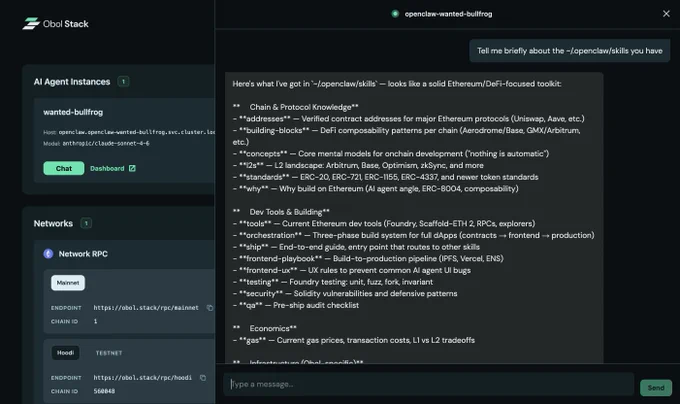
Task: Click the Networks section heading
Action: tap(53, 223)
